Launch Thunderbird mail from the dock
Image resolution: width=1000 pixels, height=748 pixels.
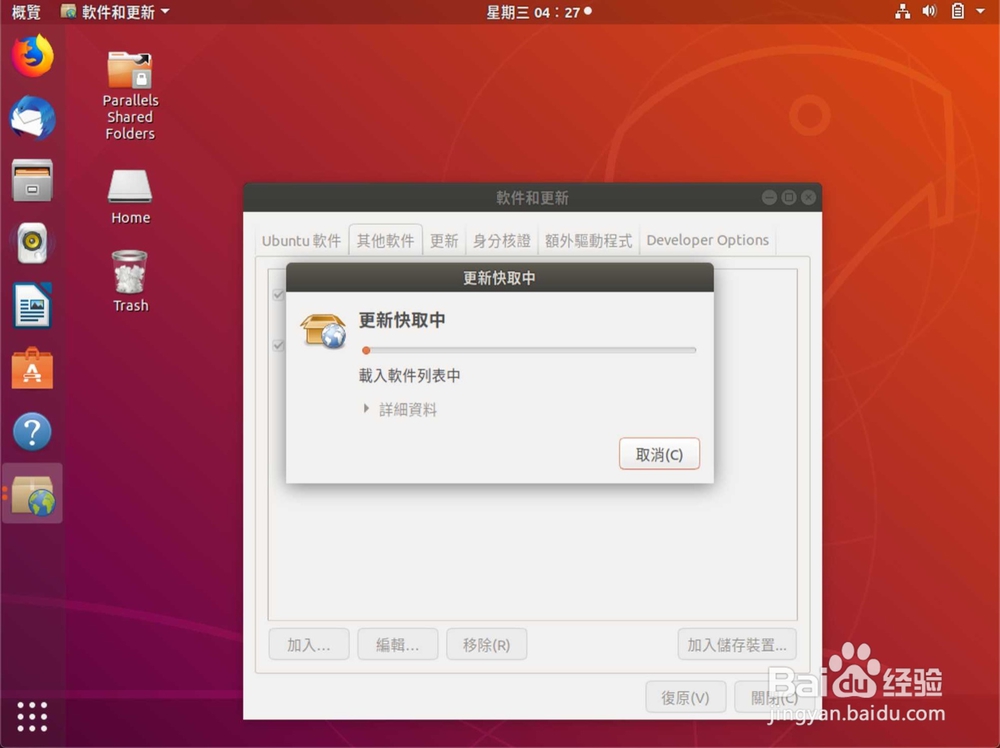click(31, 118)
